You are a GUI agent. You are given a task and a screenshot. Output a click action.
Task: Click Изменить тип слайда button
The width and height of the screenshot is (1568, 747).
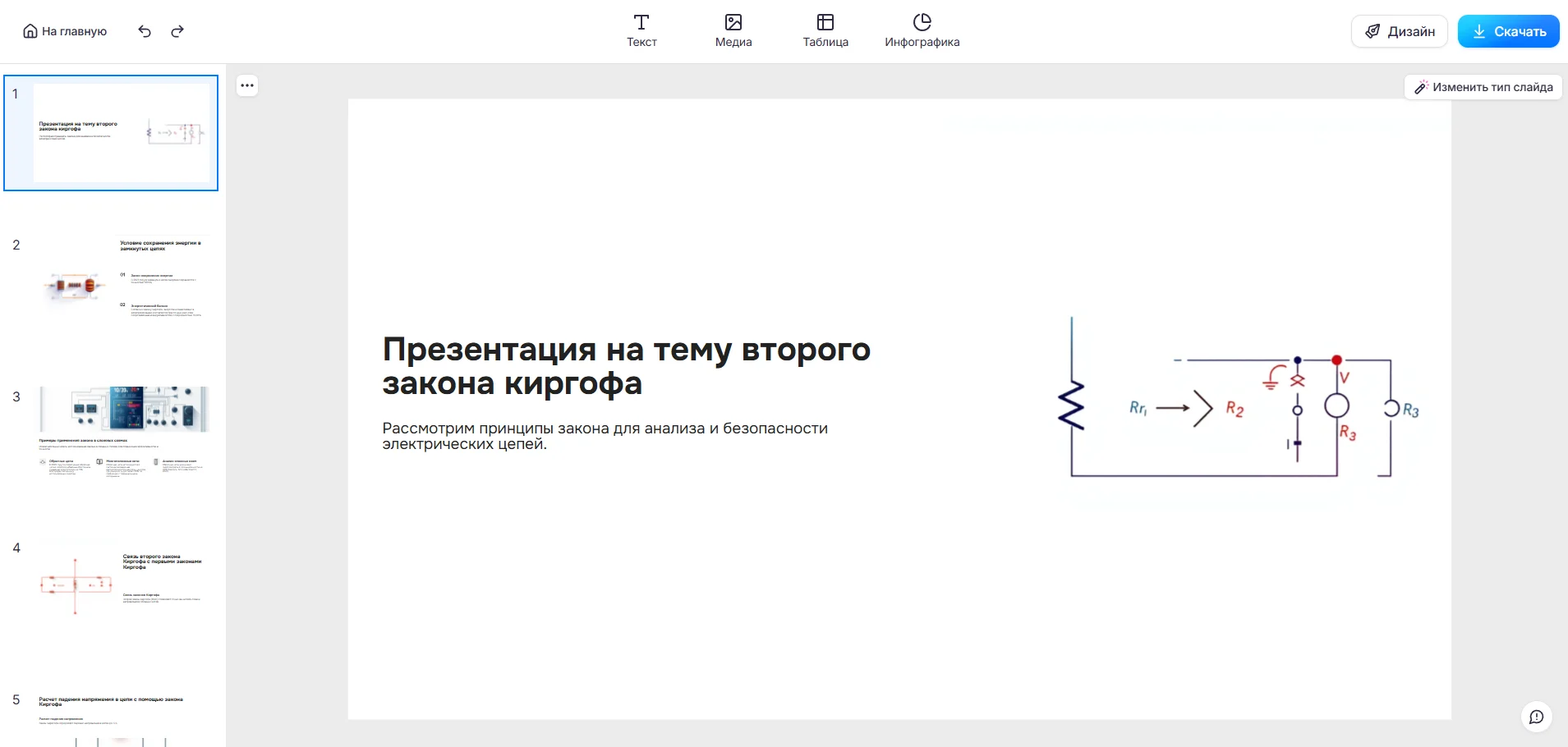coord(1483,87)
